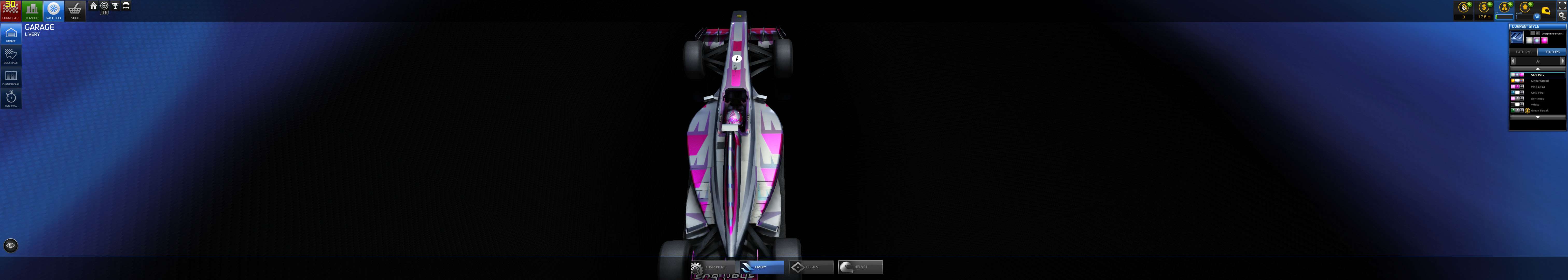This screenshot has height=280, width=1568.
Task: Add more tyre tokens icon
Action: tap(1469, 4)
